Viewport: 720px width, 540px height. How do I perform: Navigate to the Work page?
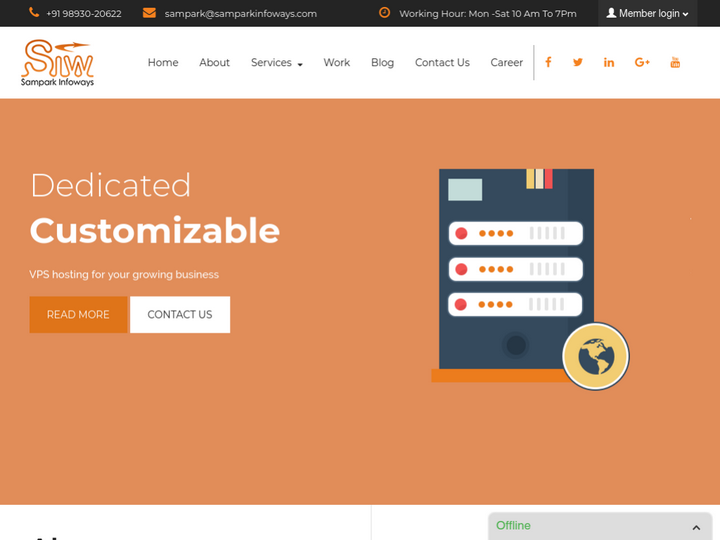pyautogui.click(x=336, y=62)
